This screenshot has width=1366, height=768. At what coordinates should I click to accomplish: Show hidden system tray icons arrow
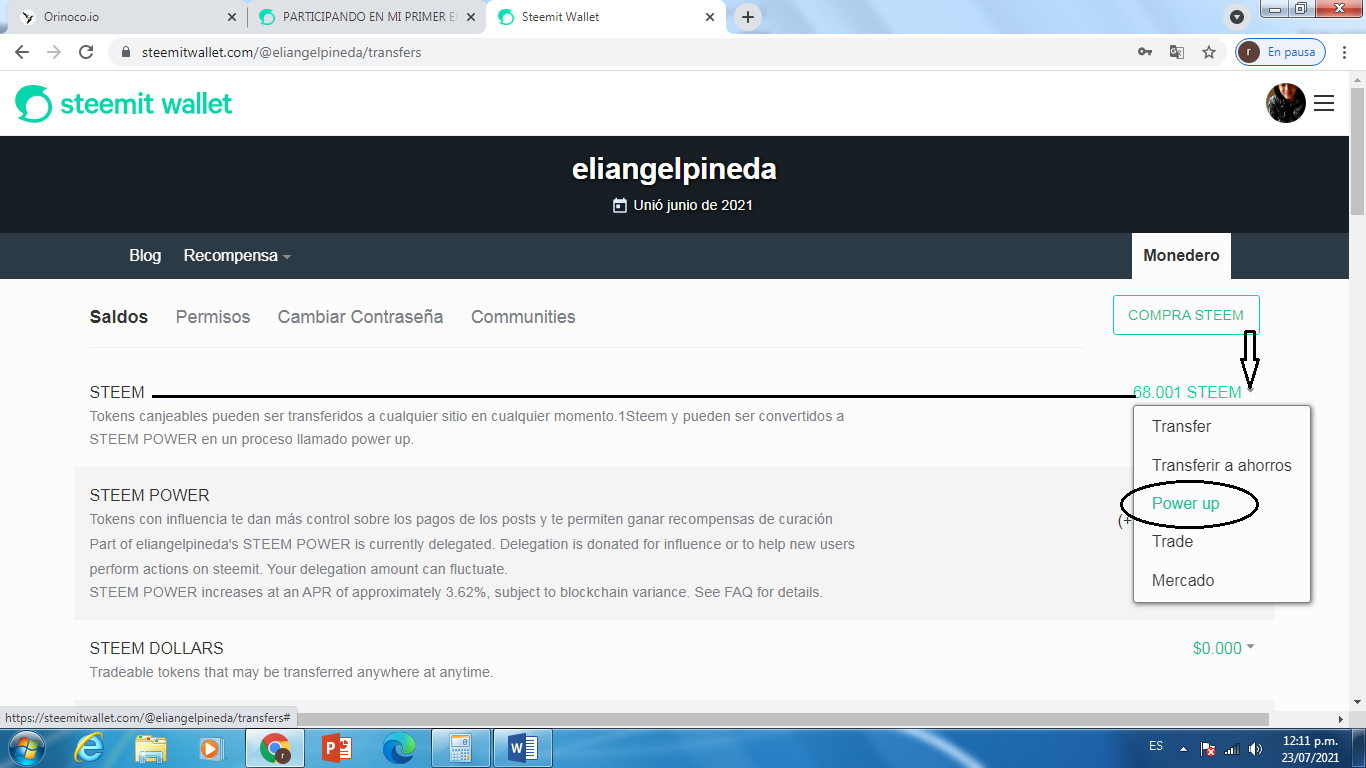tap(1184, 748)
